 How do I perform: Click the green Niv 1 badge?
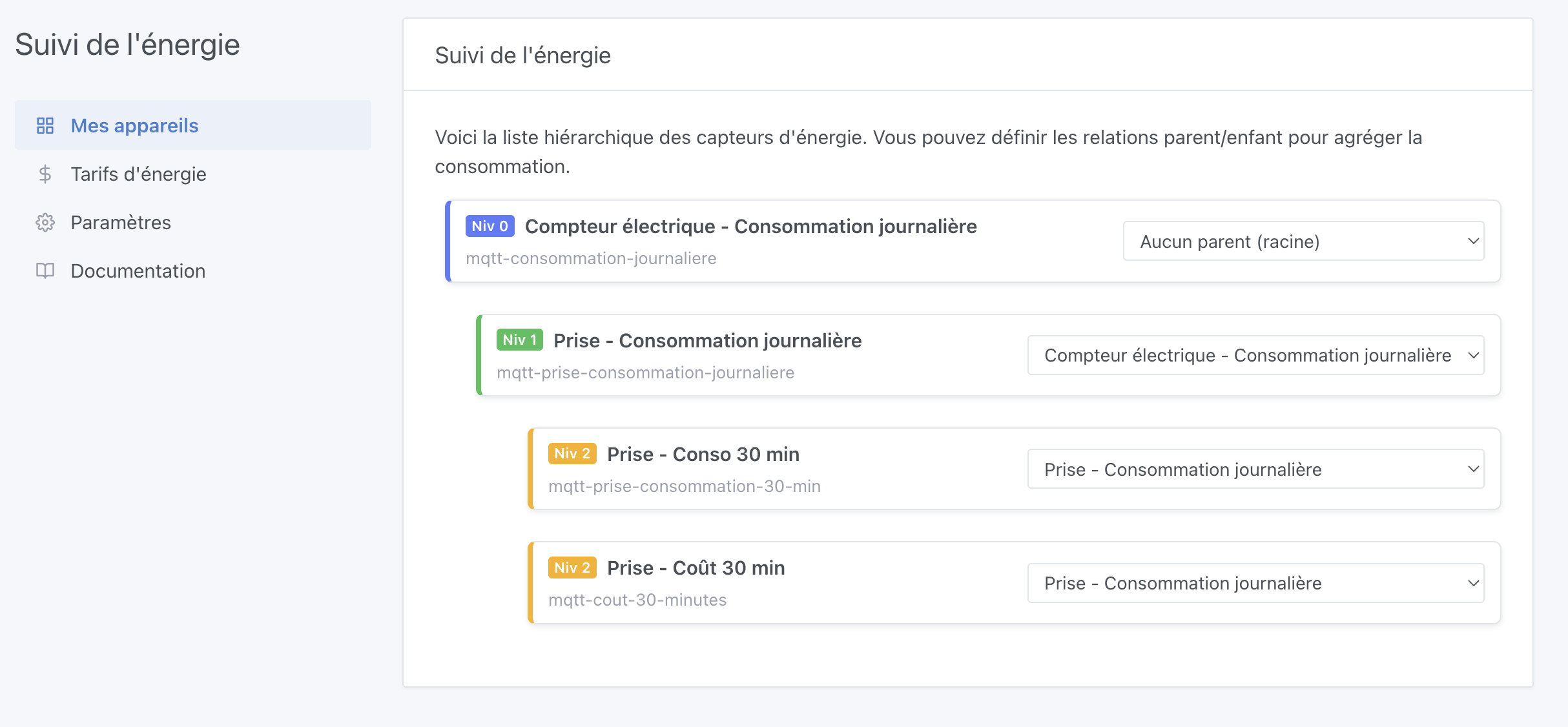520,340
